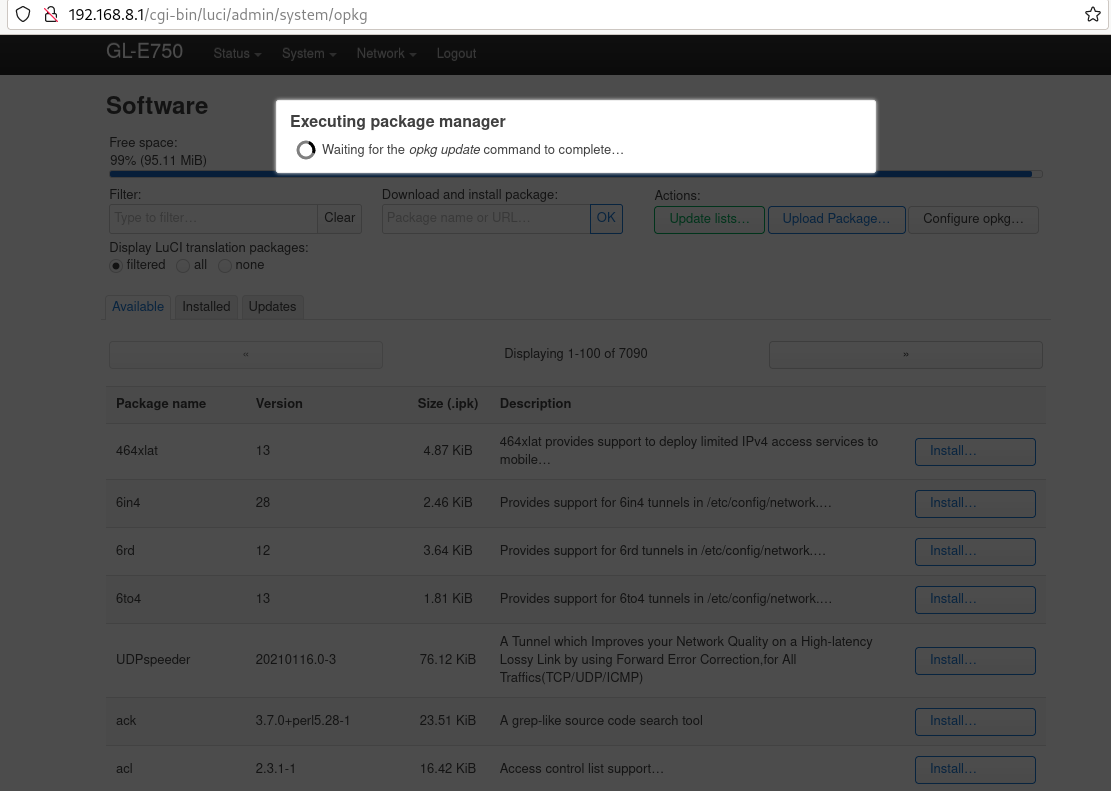Click the Clear filter button
Screen dimensions: 1111x791
pos(339,218)
